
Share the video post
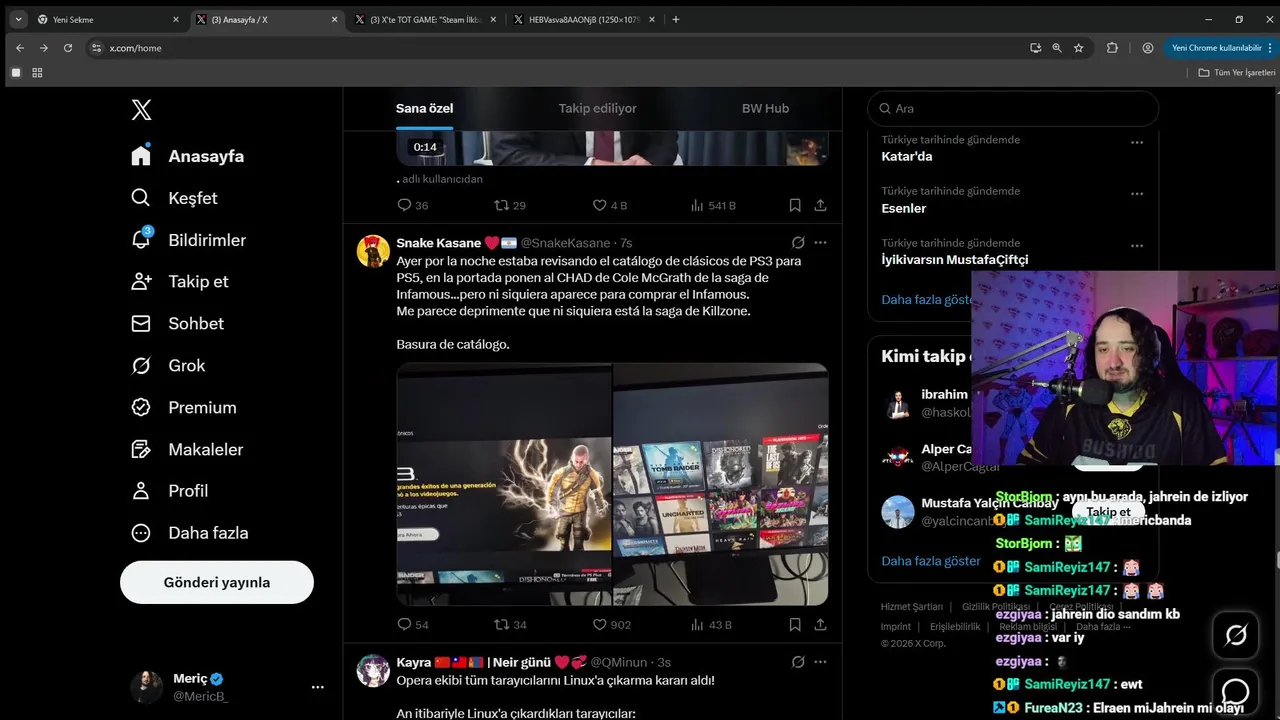pos(821,205)
